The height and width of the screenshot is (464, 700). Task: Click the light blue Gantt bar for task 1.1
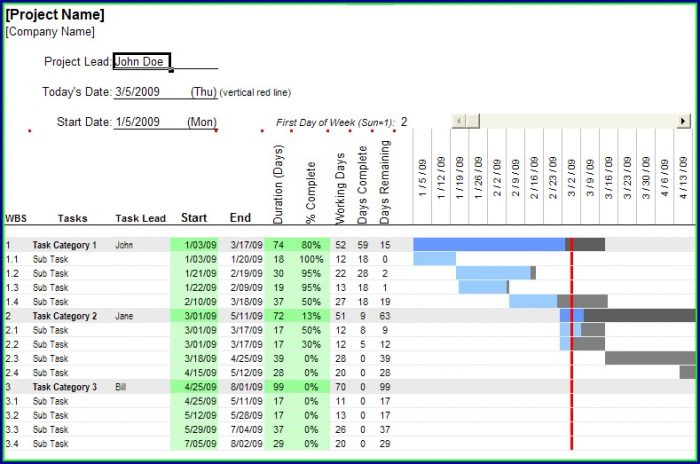(434, 259)
